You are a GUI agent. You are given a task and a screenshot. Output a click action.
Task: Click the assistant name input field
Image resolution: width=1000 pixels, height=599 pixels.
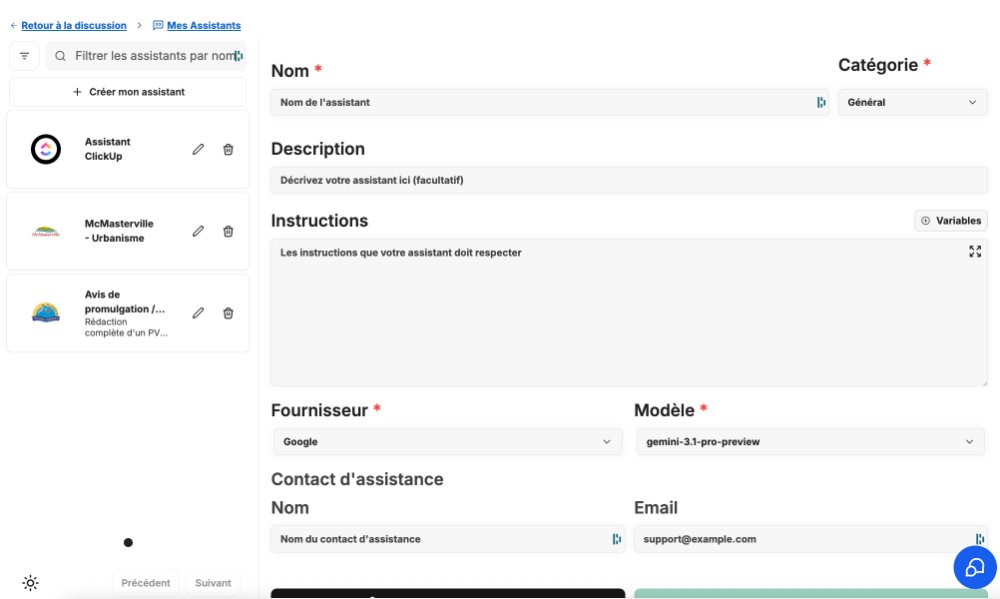[x=540, y=102]
